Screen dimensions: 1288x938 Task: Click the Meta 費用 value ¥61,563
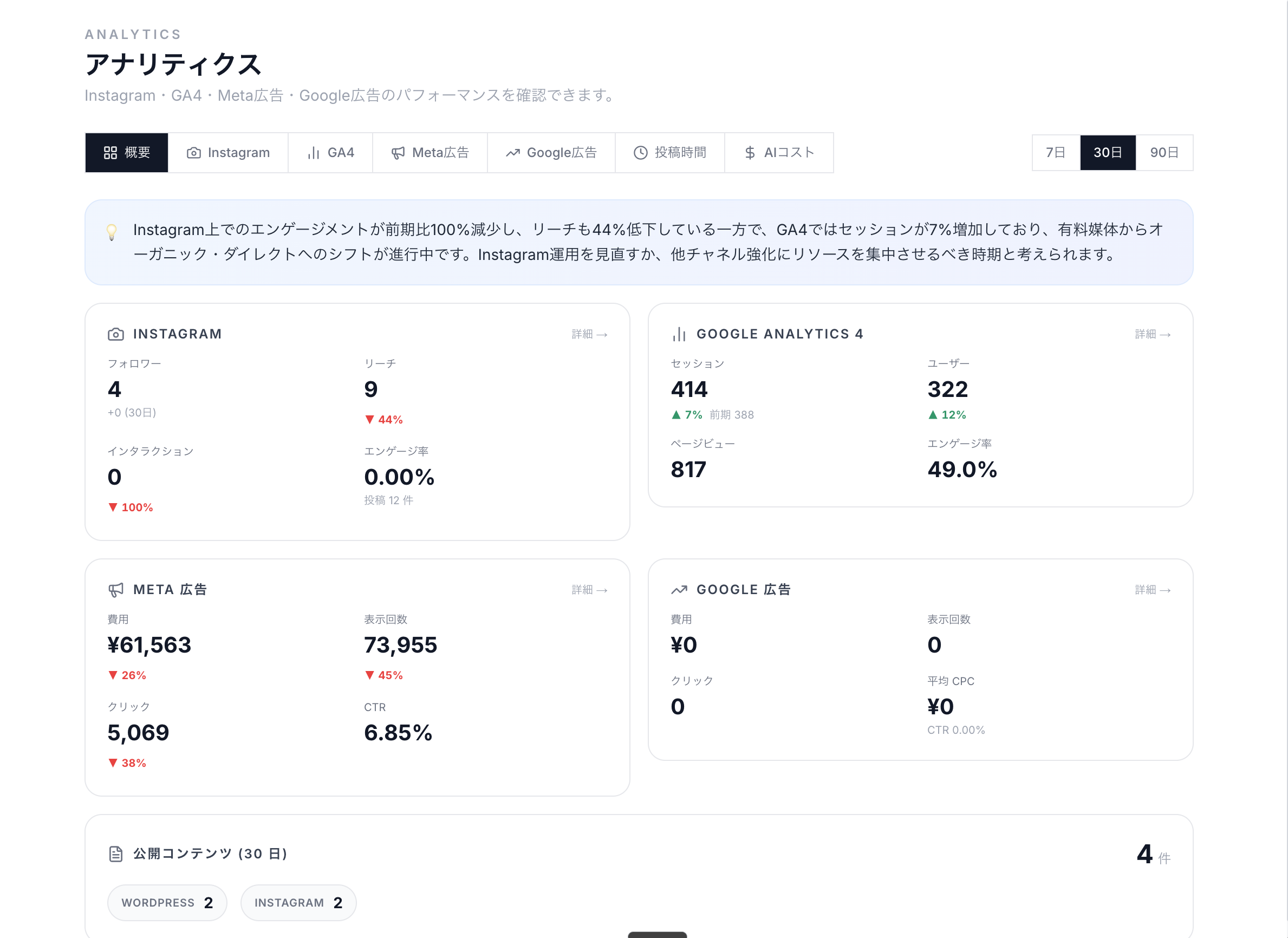149,645
